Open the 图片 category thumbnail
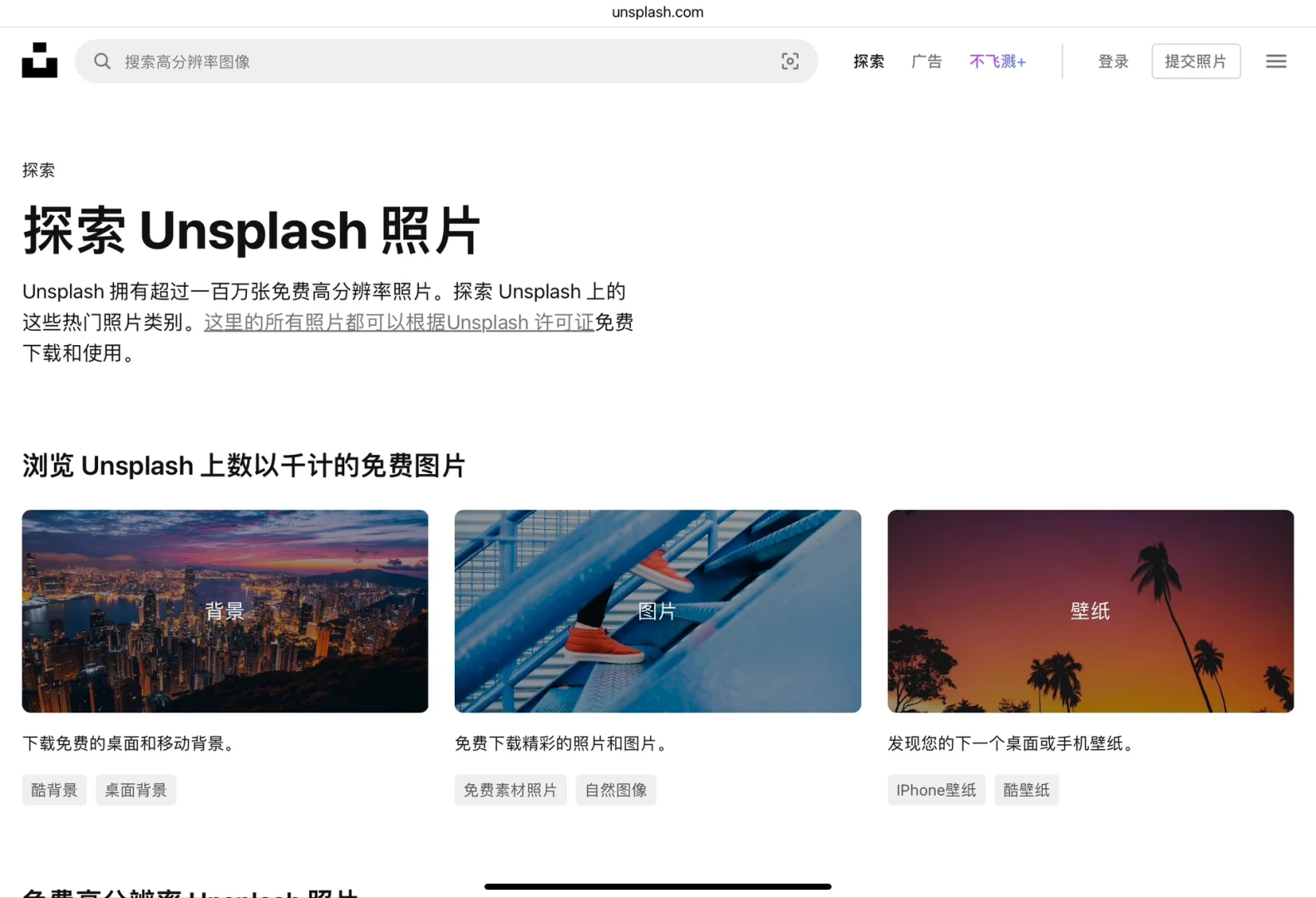The width and height of the screenshot is (1316, 898). pyautogui.click(x=658, y=611)
